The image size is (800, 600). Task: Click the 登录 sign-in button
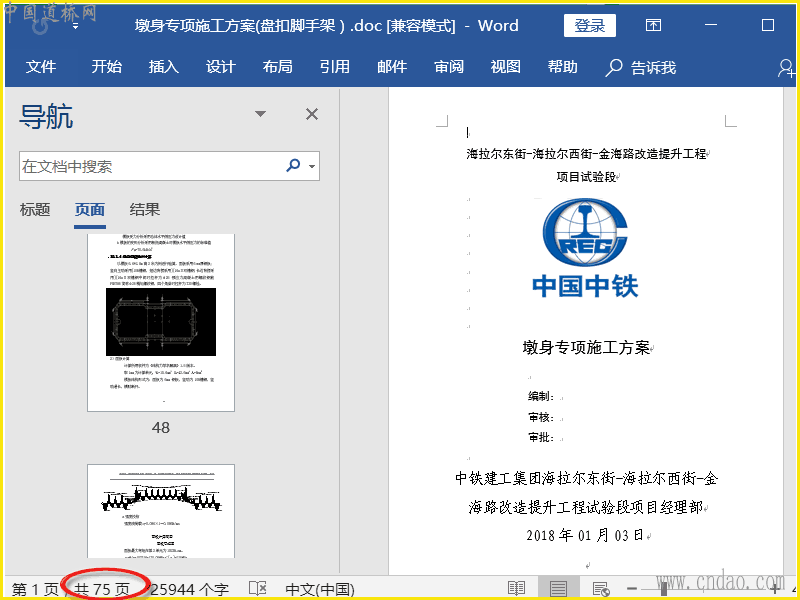590,26
